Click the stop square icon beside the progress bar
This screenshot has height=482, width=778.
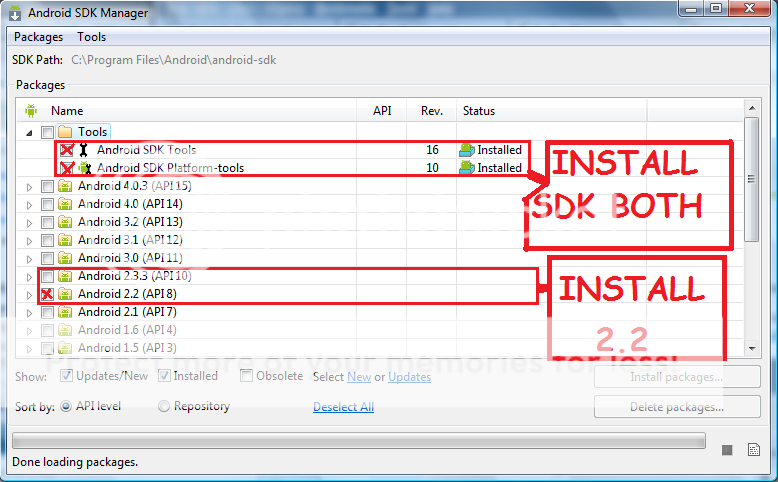(x=727, y=450)
